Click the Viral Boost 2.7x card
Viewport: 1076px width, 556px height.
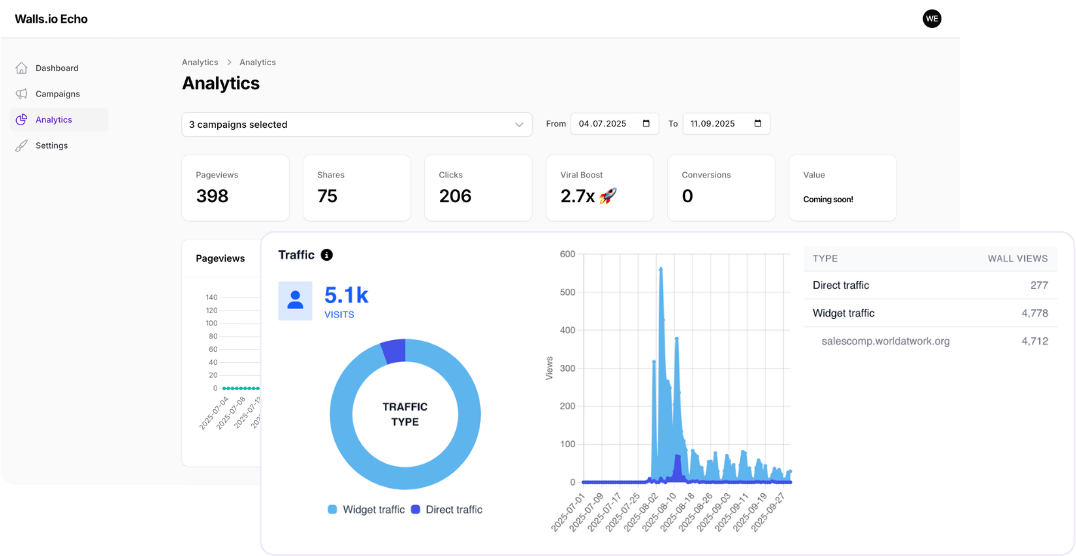(x=600, y=187)
